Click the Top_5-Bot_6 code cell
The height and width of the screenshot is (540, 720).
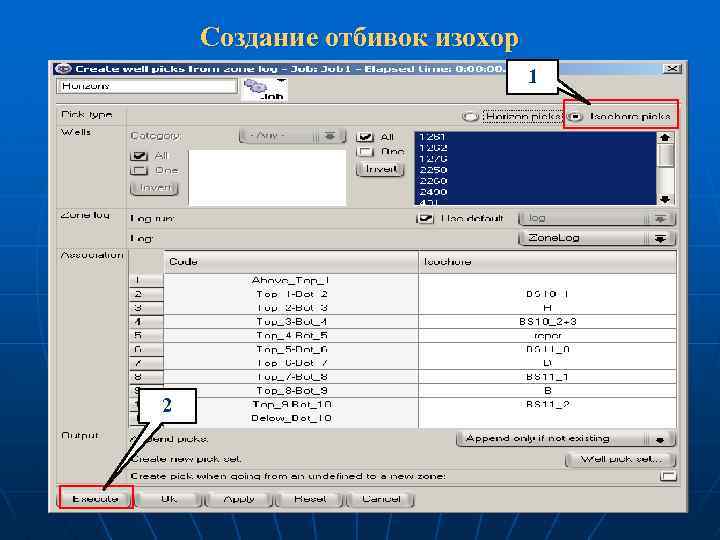(x=291, y=349)
